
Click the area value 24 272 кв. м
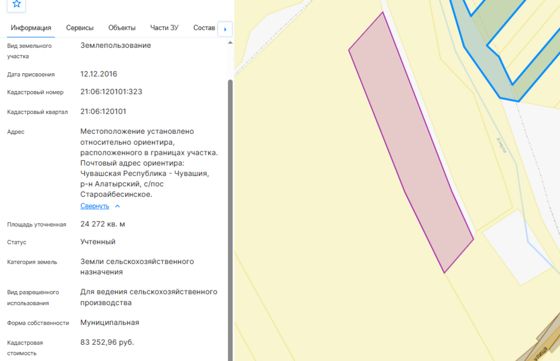click(102, 224)
